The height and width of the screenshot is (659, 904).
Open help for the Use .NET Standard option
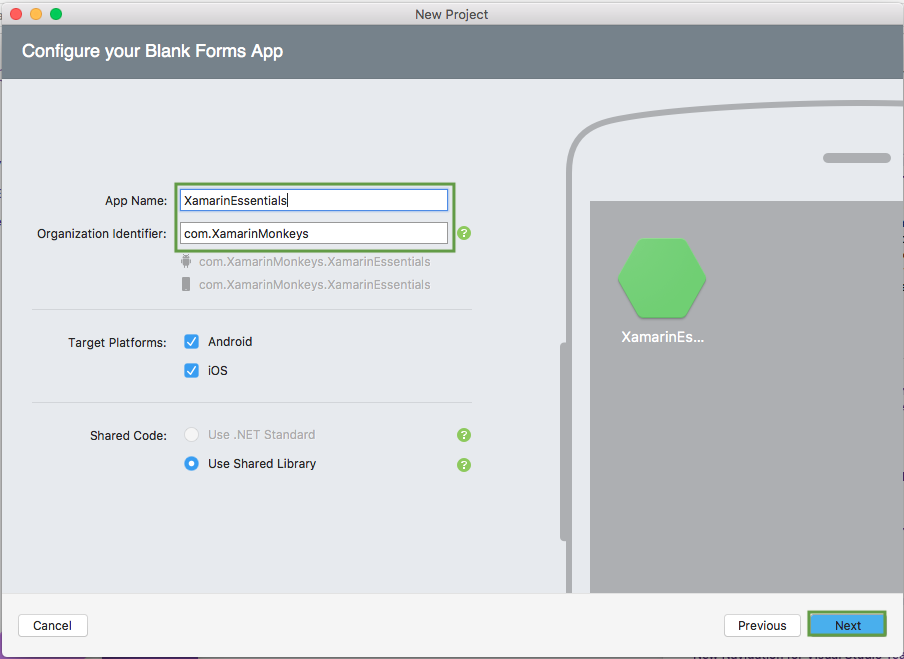463,435
